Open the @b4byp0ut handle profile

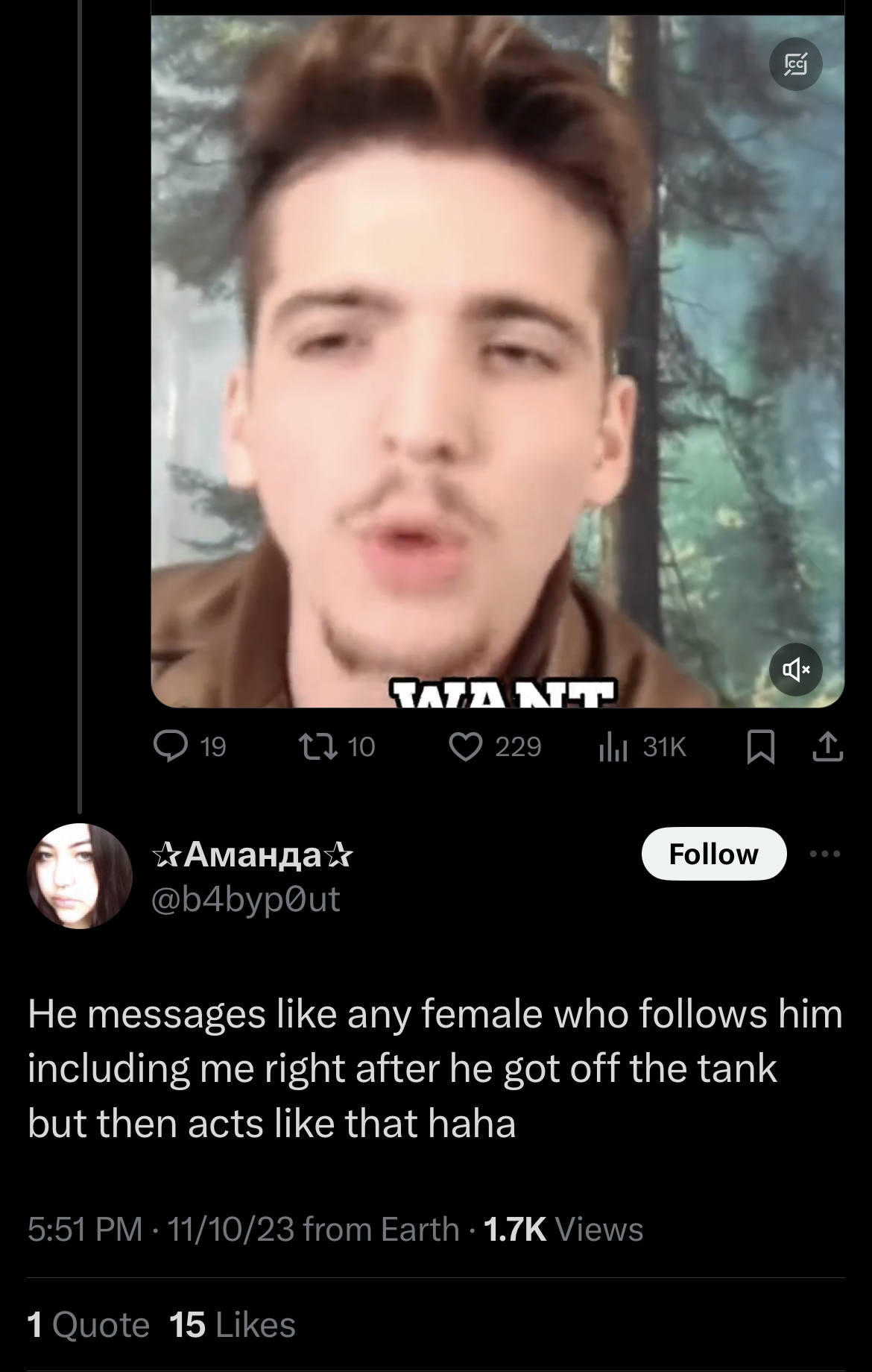click(x=245, y=899)
